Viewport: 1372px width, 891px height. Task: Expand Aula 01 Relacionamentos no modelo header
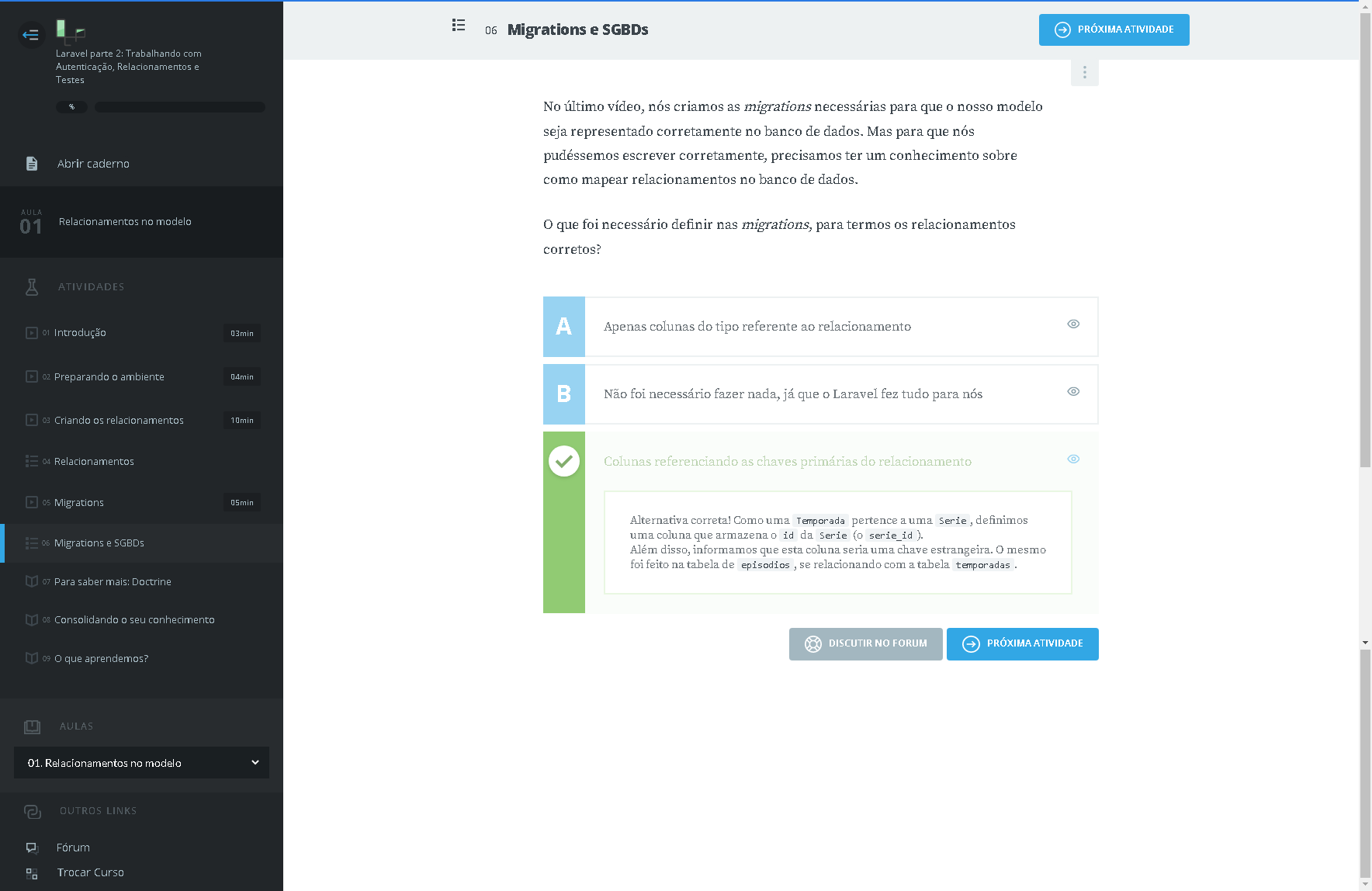[x=141, y=222]
